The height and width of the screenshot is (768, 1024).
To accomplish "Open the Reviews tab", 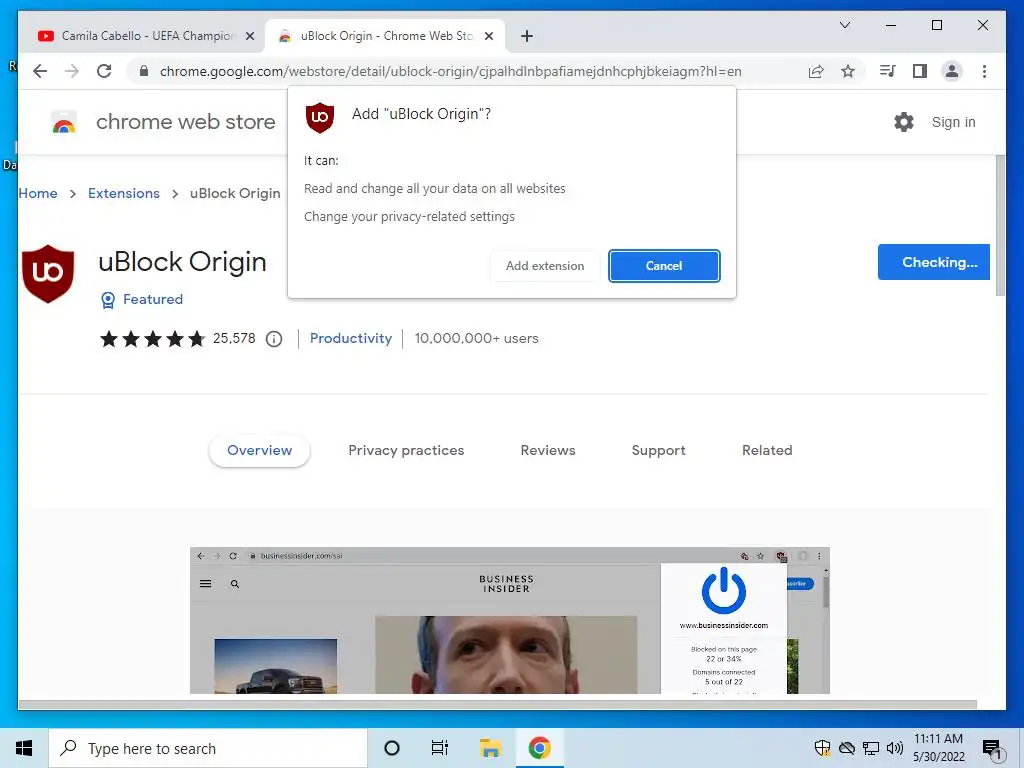I will point(548,451).
